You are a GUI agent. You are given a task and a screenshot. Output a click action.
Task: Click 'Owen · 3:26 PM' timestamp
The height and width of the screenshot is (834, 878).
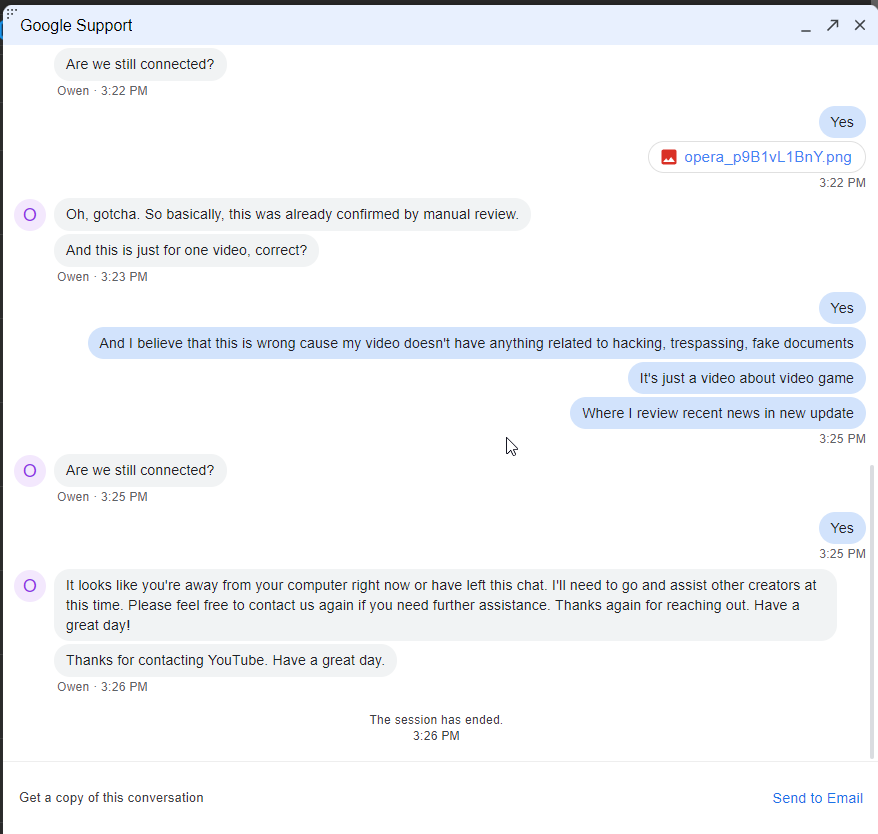102,687
